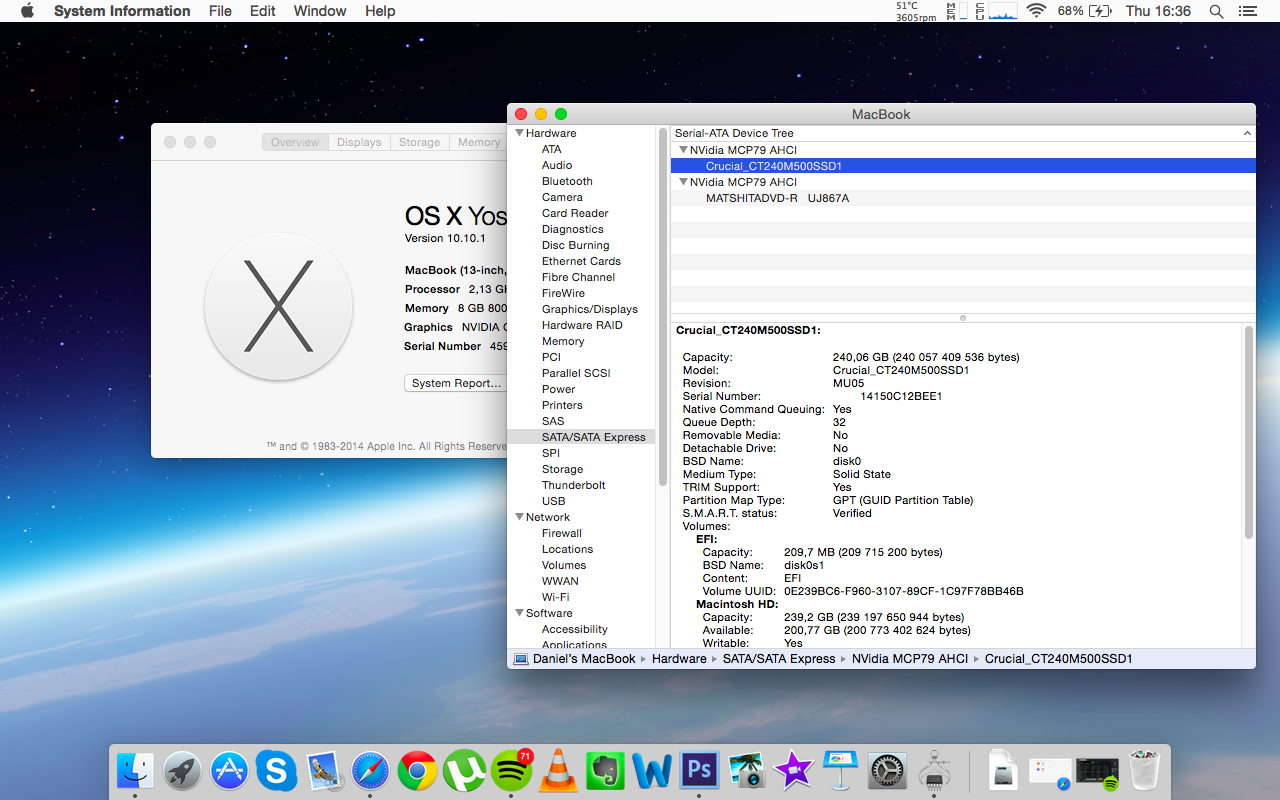Viewport: 1280px width, 800px height.
Task: Select Graphics/Displays in Hardware list
Action: click(590, 309)
